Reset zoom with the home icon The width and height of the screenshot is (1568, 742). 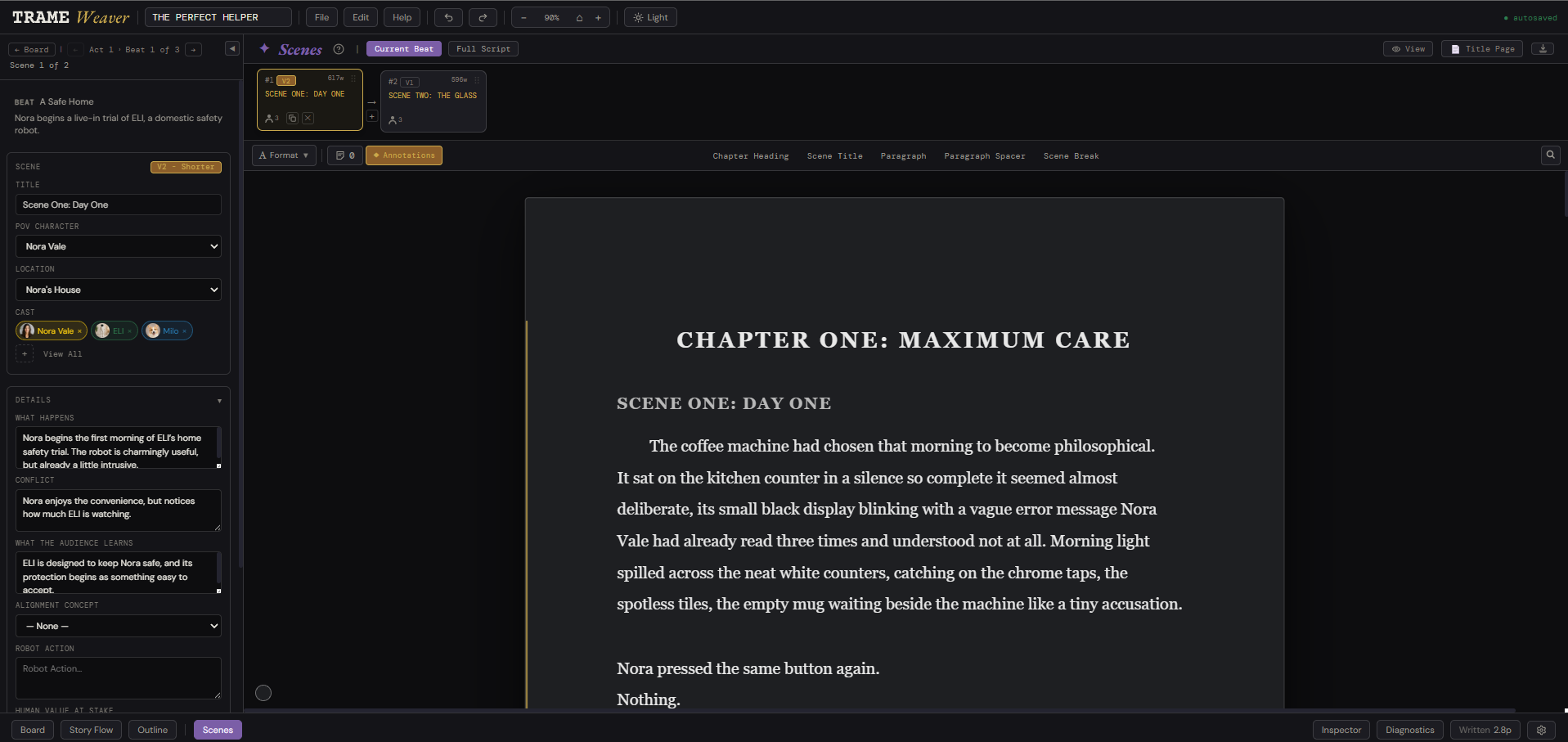click(x=579, y=17)
